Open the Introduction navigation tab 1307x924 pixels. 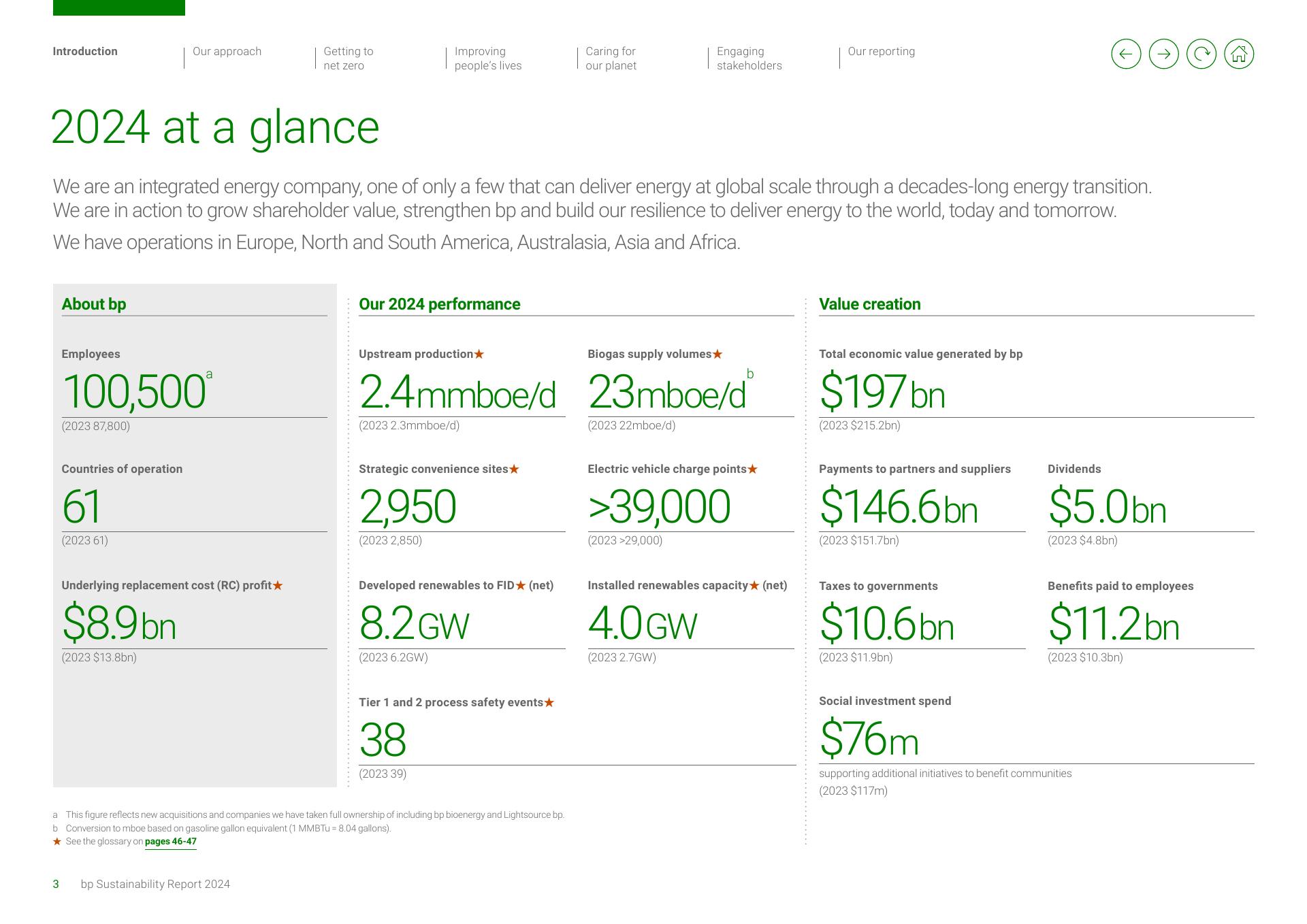point(85,51)
